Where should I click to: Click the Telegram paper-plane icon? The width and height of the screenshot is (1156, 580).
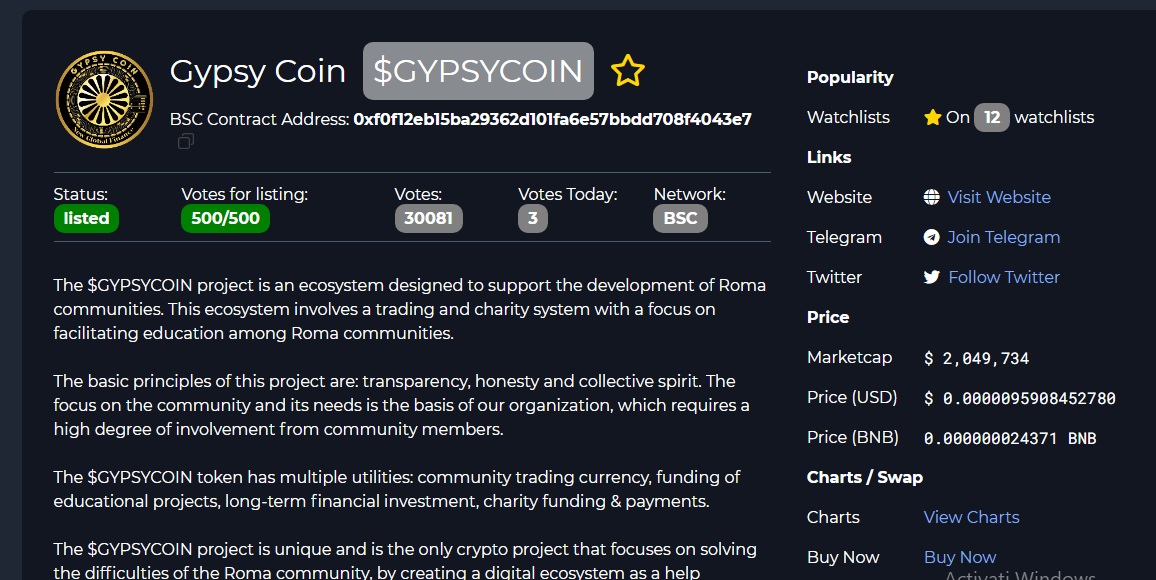[932, 237]
